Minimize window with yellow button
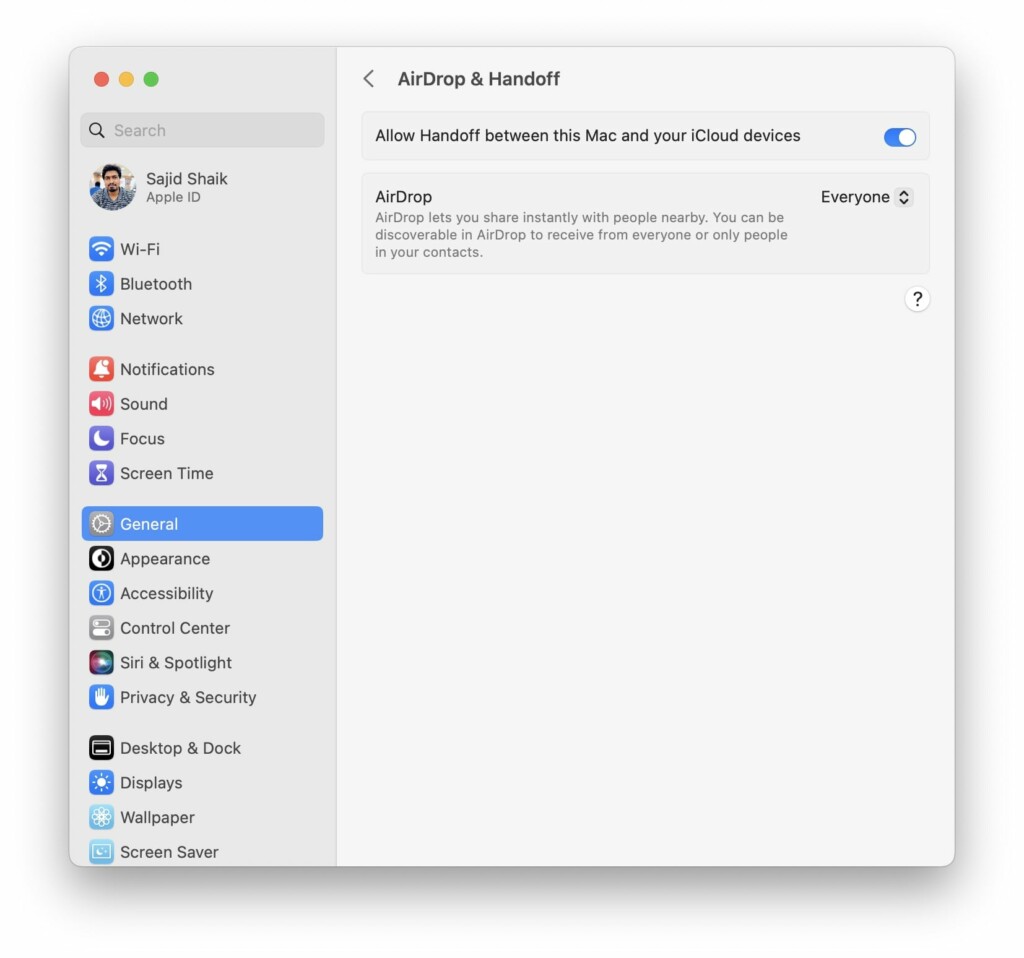 pos(126,79)
